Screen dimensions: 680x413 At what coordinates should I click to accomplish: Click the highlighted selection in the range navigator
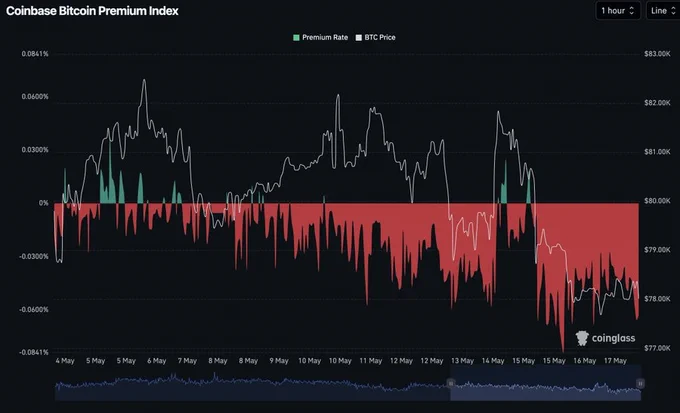pyautogui.click(x=546, y=384)
